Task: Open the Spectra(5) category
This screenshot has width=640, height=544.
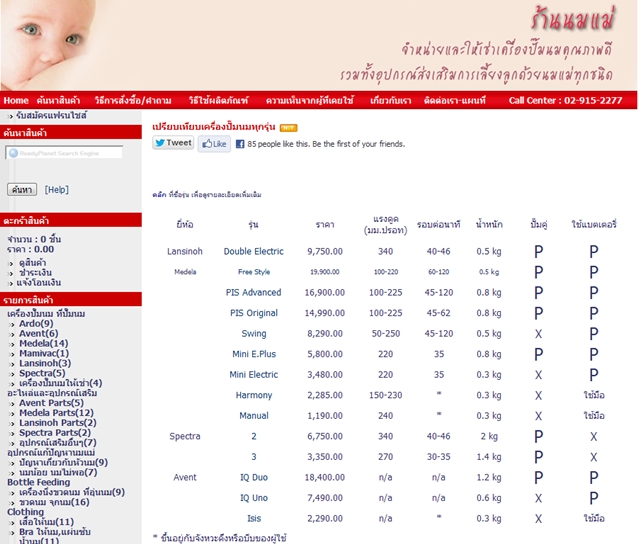Action: pos(42,373)
